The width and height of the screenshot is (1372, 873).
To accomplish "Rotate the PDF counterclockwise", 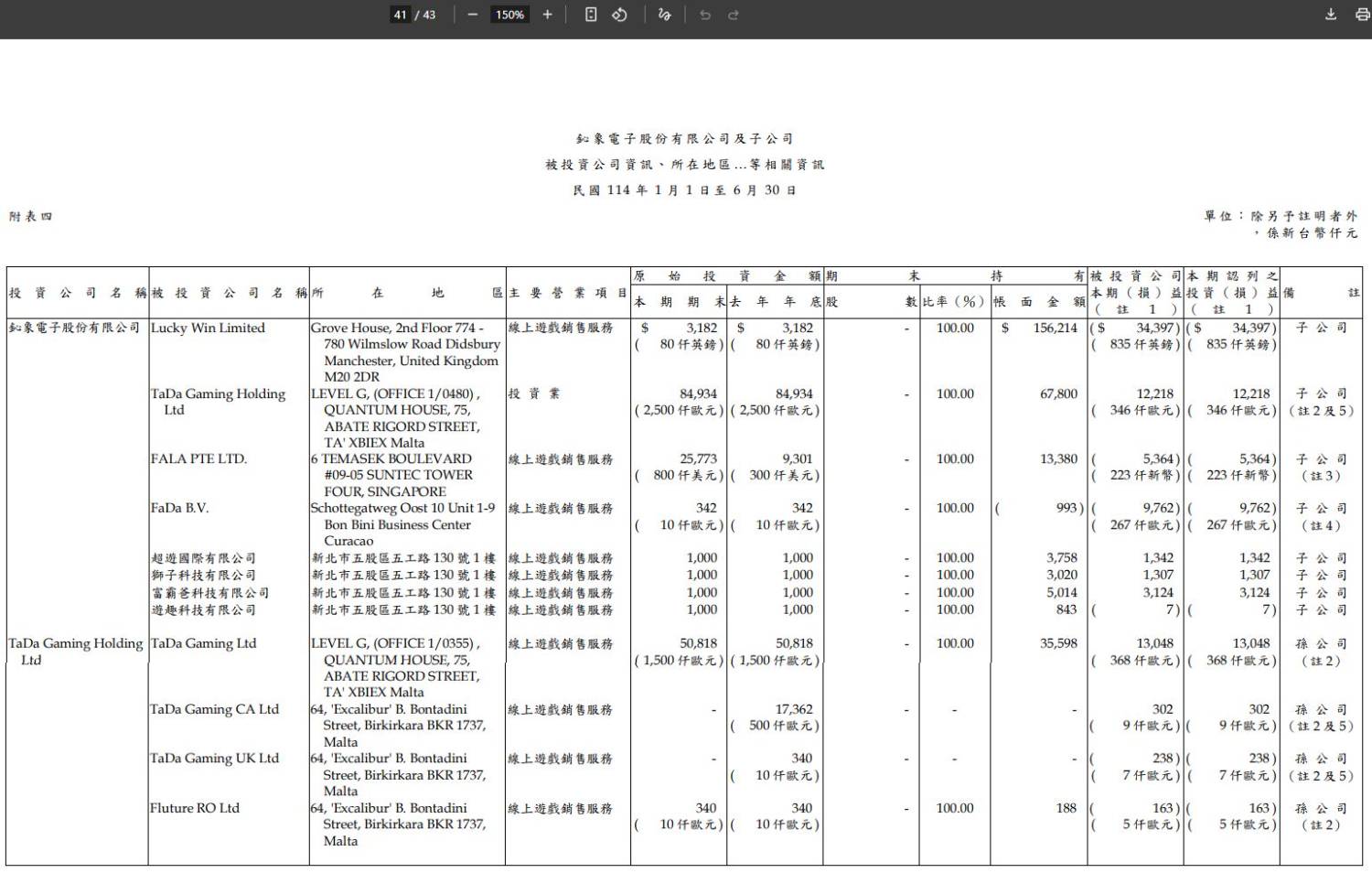I will 619,15.
